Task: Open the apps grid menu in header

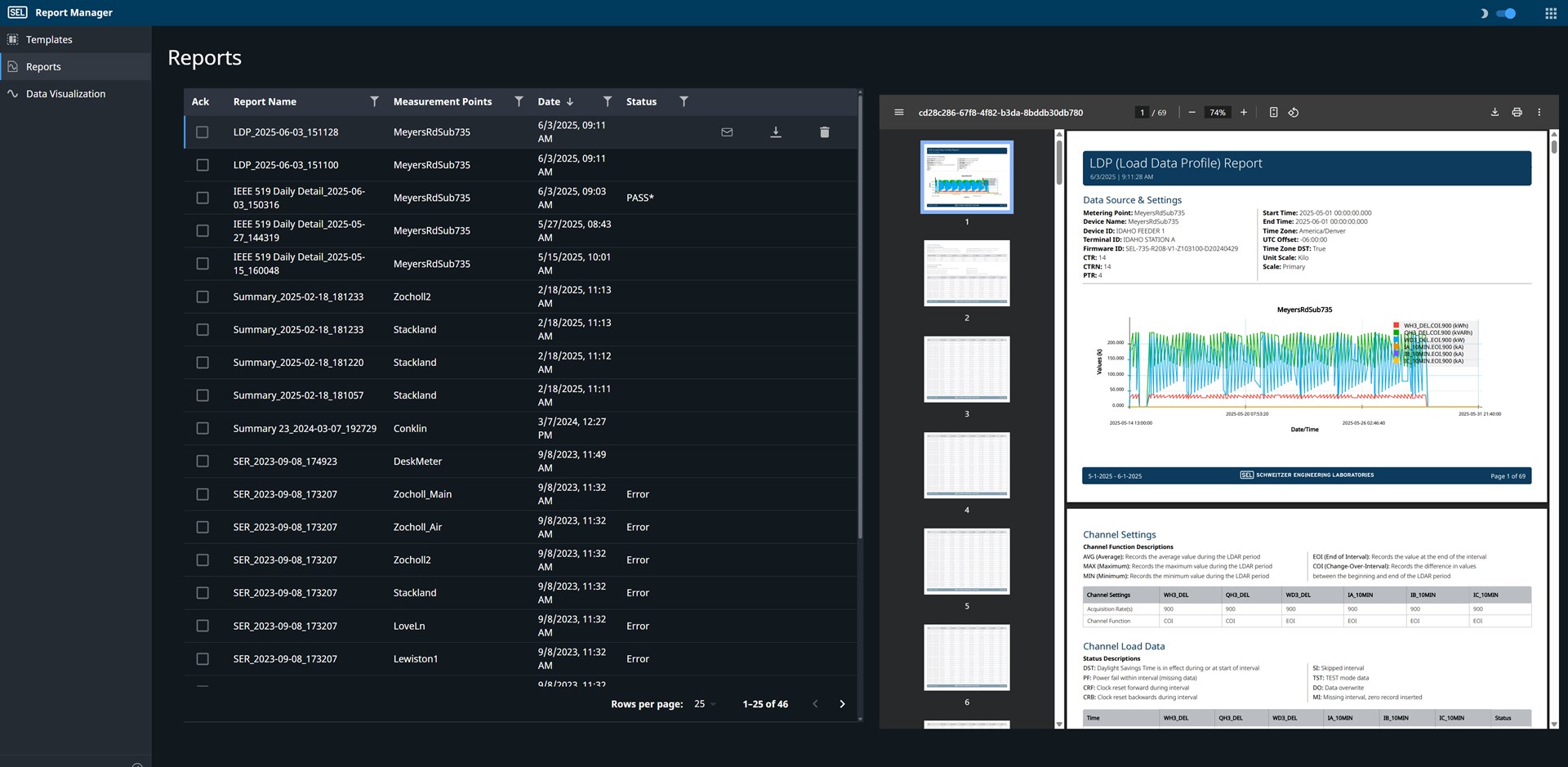Action: (x=1551, y=13)
